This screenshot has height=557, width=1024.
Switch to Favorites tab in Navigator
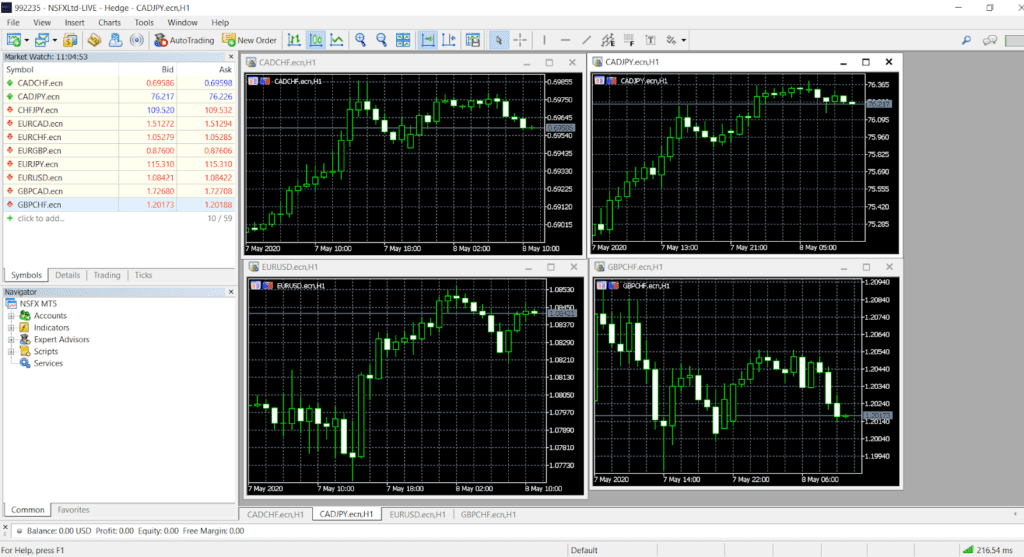(73, 510)
